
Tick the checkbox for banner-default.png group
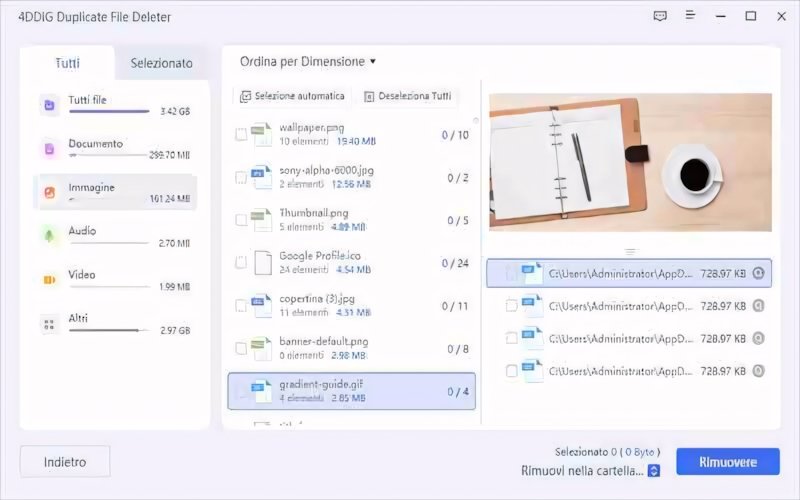[241, 348]
